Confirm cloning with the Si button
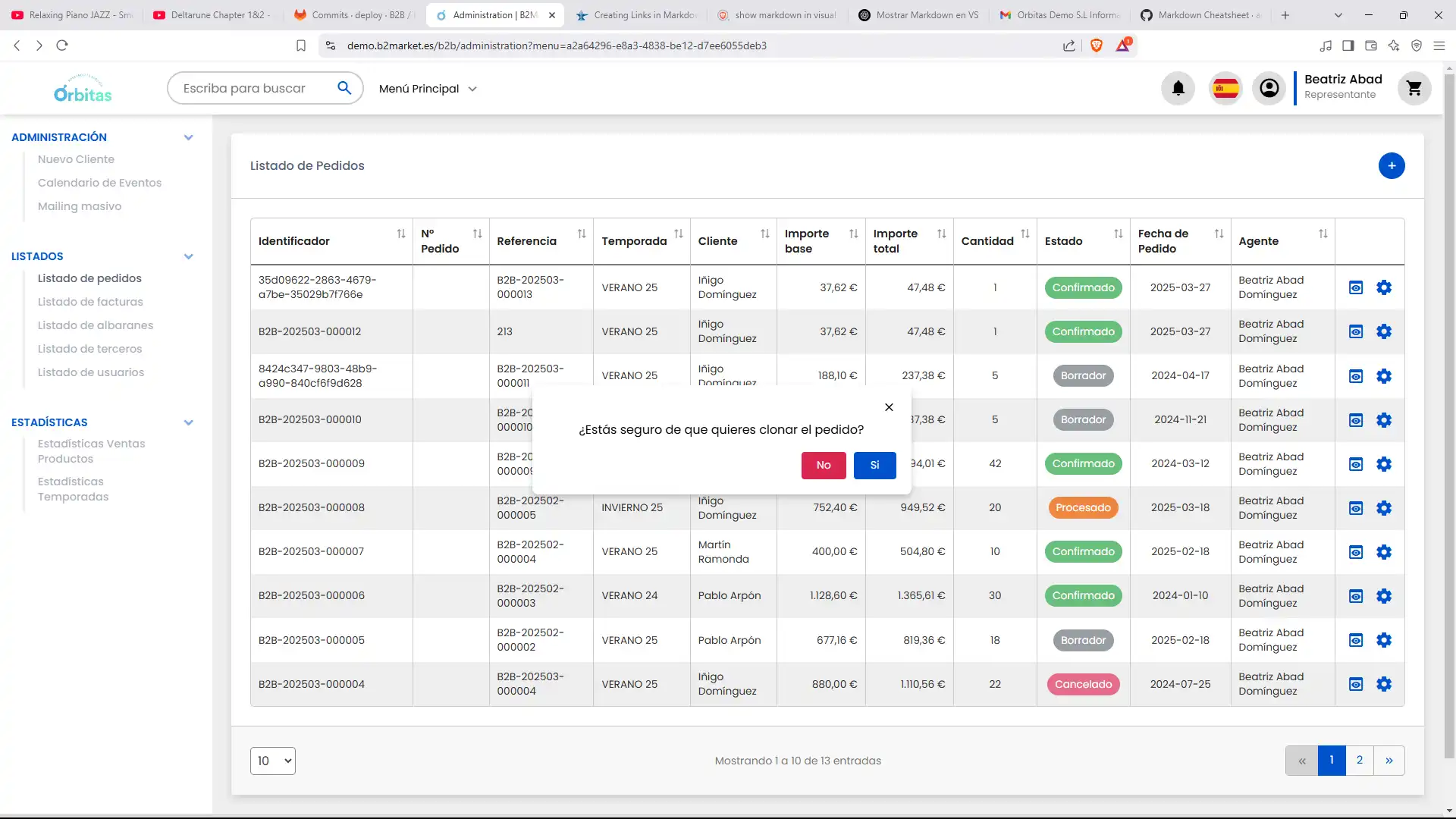 click(x=874, y=465)
